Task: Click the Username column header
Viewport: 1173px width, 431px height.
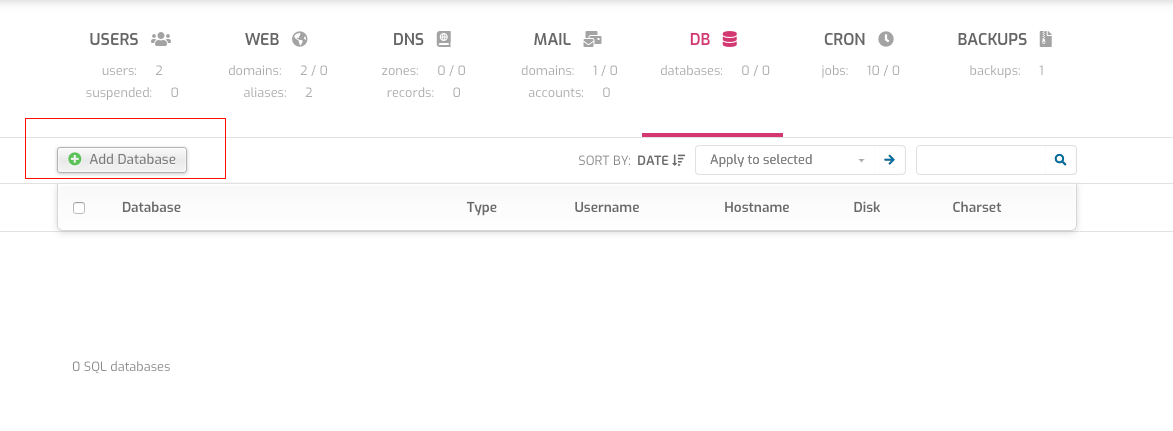Action: pyautogui.click(x=607, y=207)
